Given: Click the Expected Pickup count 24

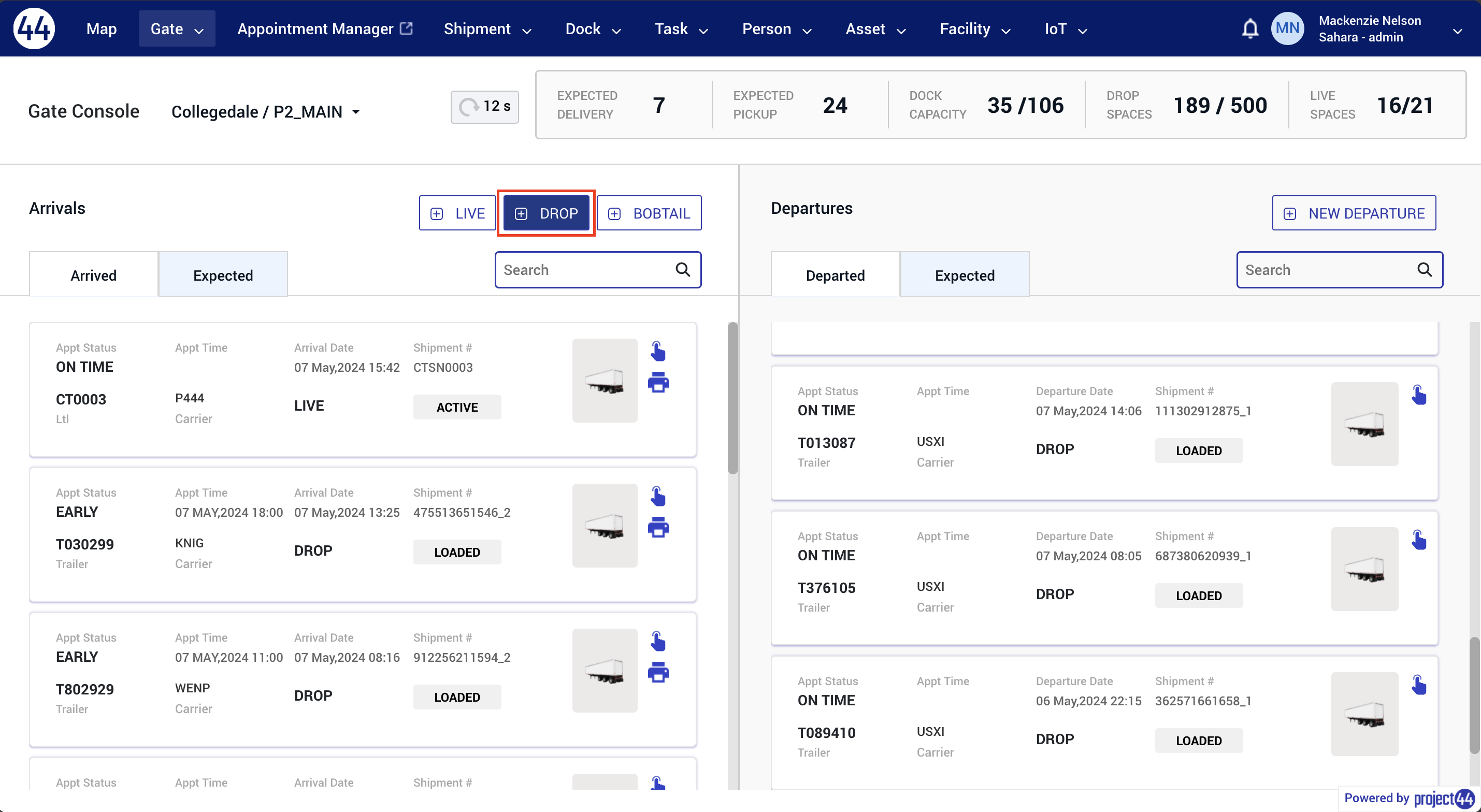Looking at the screenshot, I should (x=835, y=105).
